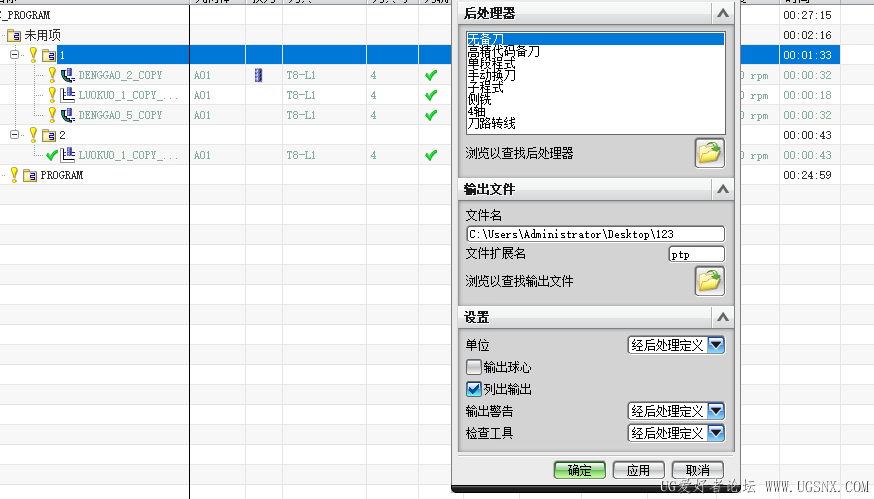Click time 00:02:16 cell

[x=807, y=35]
